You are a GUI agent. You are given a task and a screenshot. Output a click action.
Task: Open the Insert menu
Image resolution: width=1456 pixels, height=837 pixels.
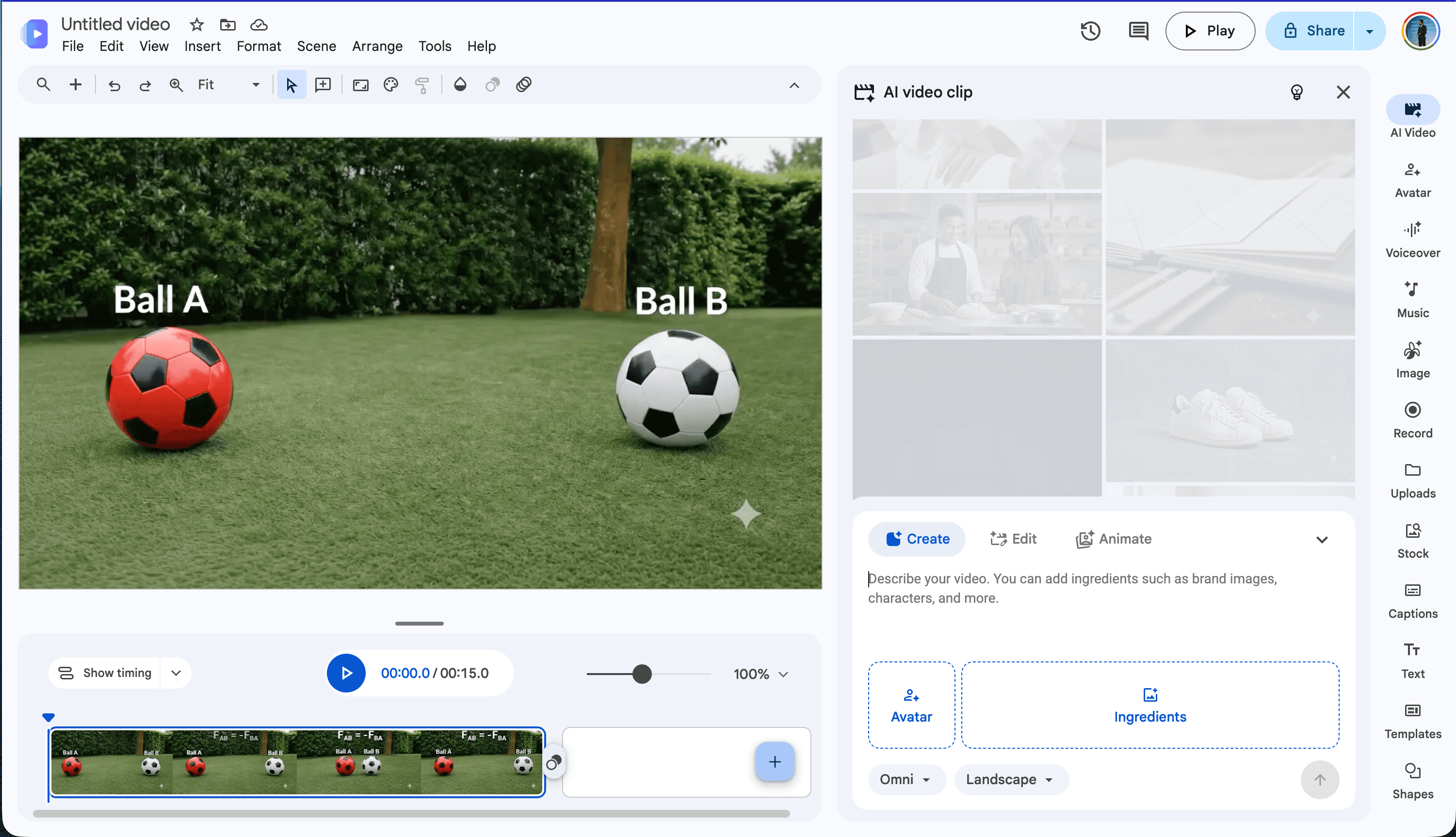[202, 46]
